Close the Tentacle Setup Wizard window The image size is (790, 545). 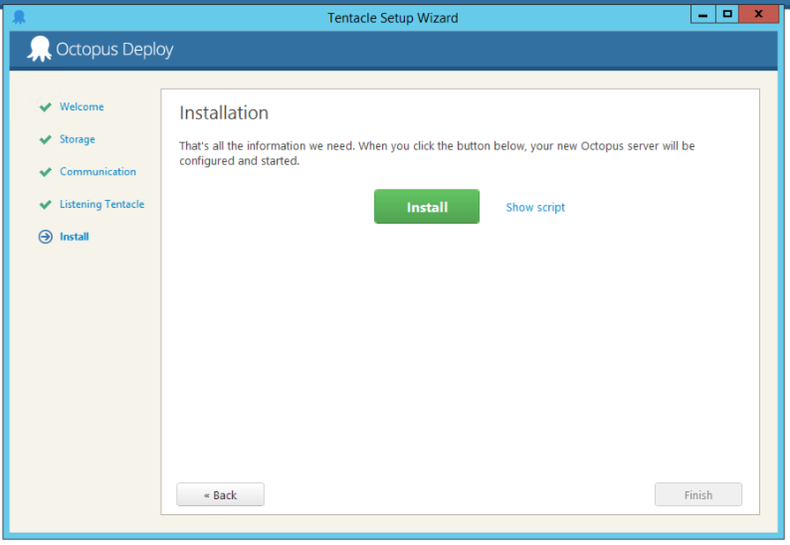coord(758,14)
